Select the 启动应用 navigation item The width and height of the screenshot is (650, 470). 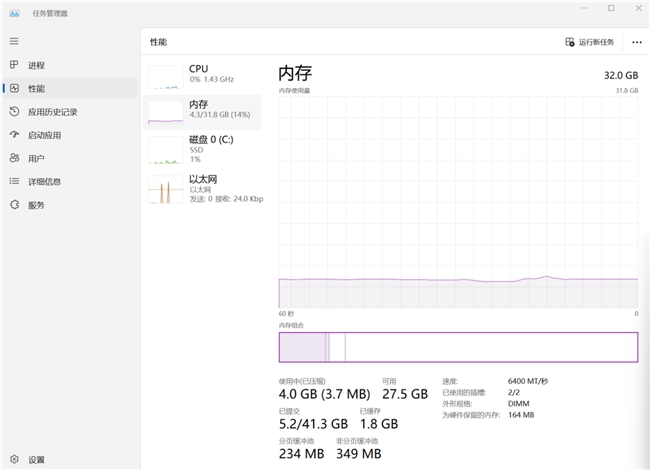coord(70,135)
